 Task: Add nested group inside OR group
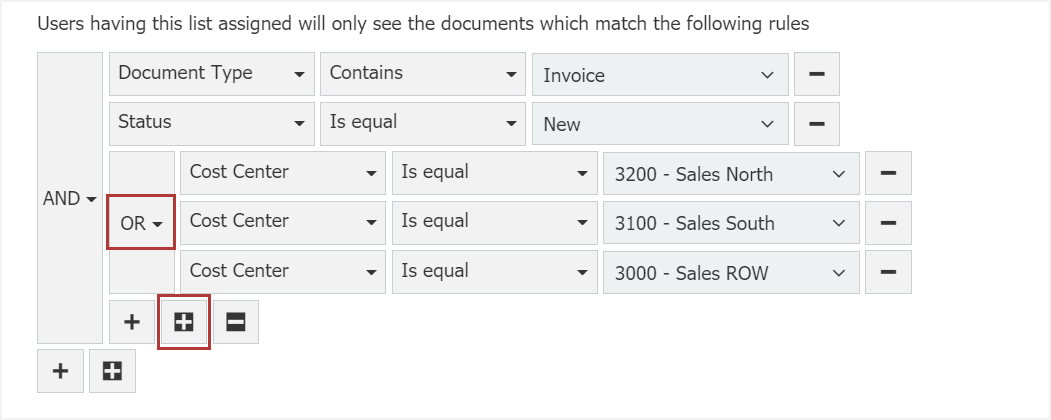tap(184, 322)
